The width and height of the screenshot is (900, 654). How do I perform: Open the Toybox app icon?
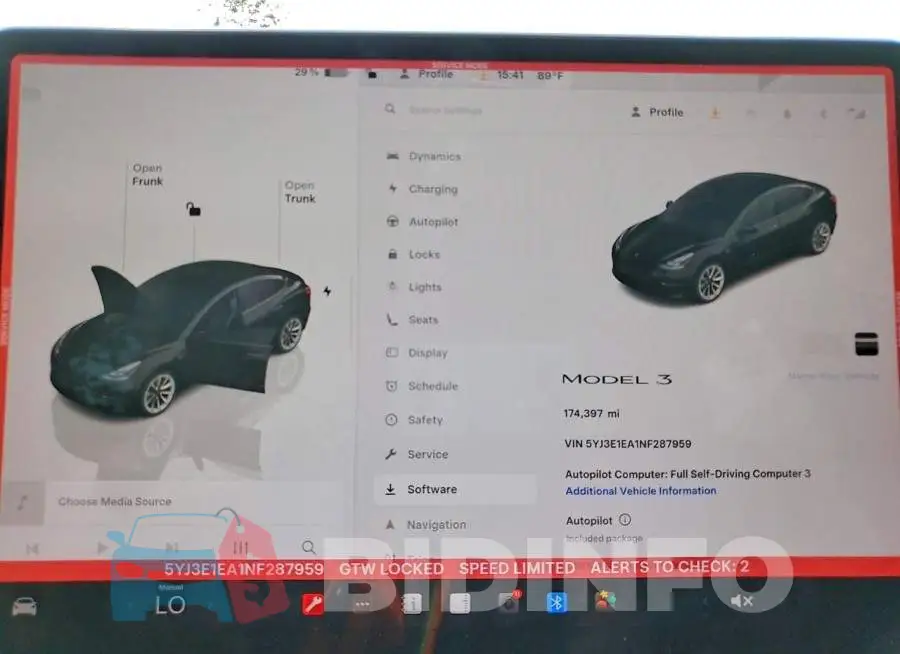(x=605, y=601)
